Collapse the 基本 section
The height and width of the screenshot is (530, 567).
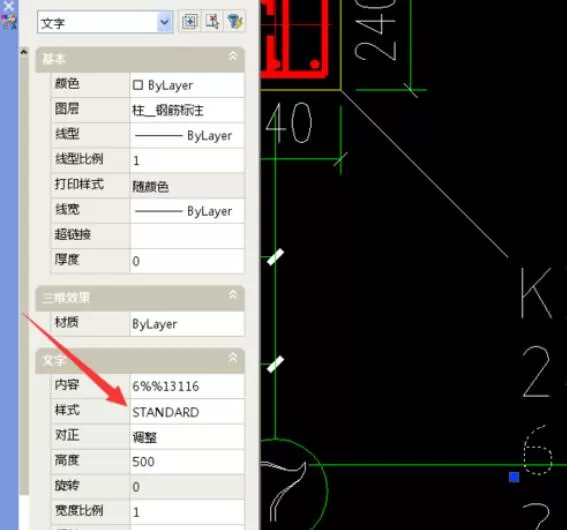233,56
